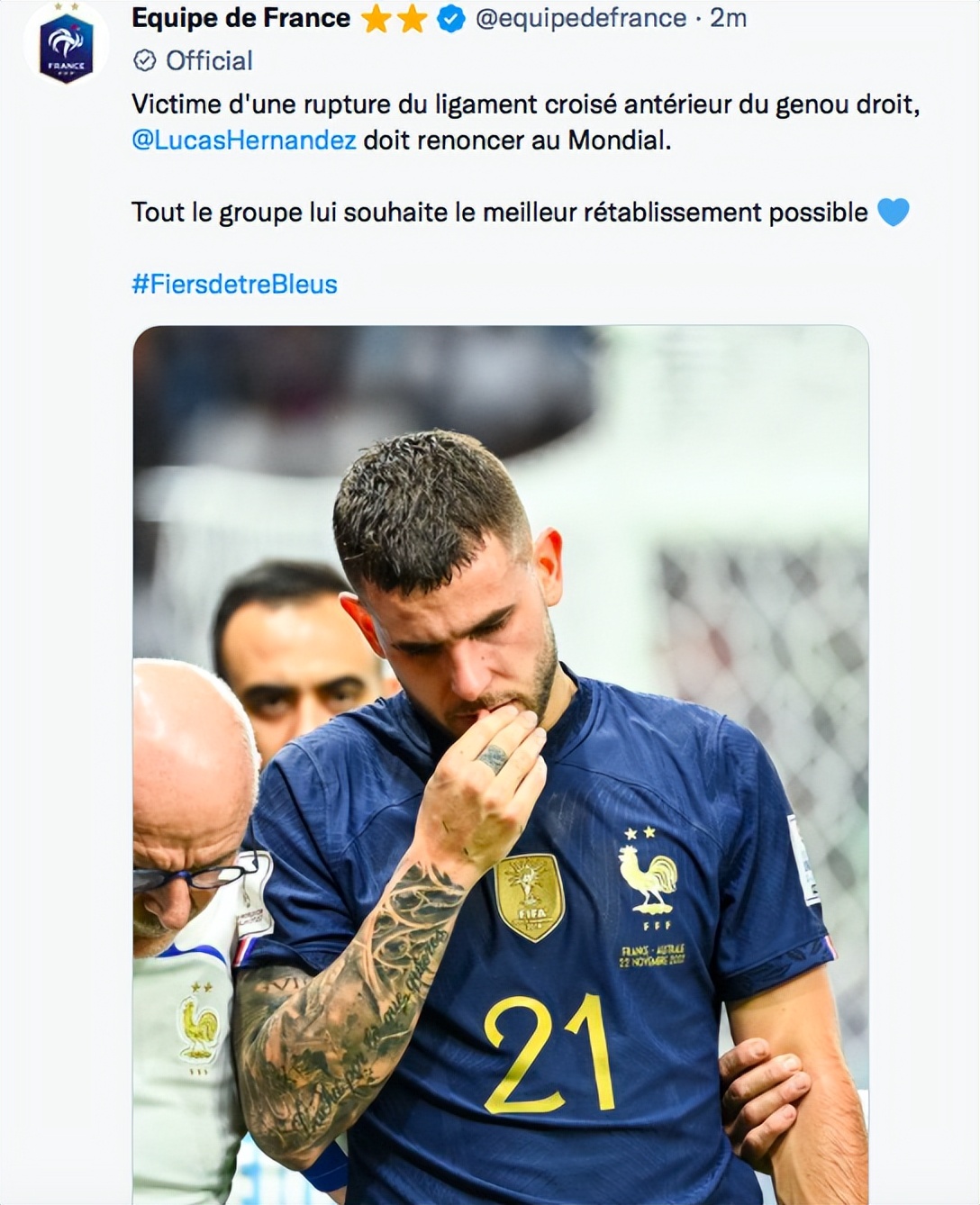Click the Equipe de France display name
The image size is (980, 1205).
click(240, 18)
